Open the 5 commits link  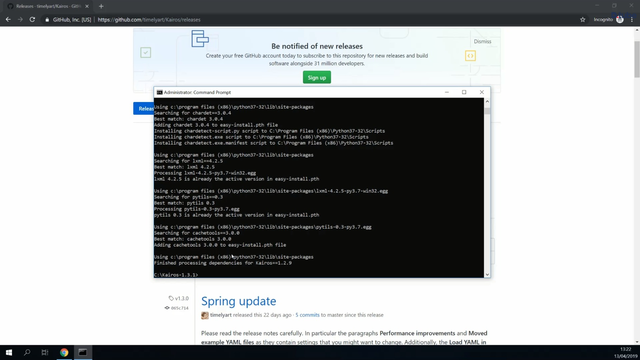[x=307, y=315]
